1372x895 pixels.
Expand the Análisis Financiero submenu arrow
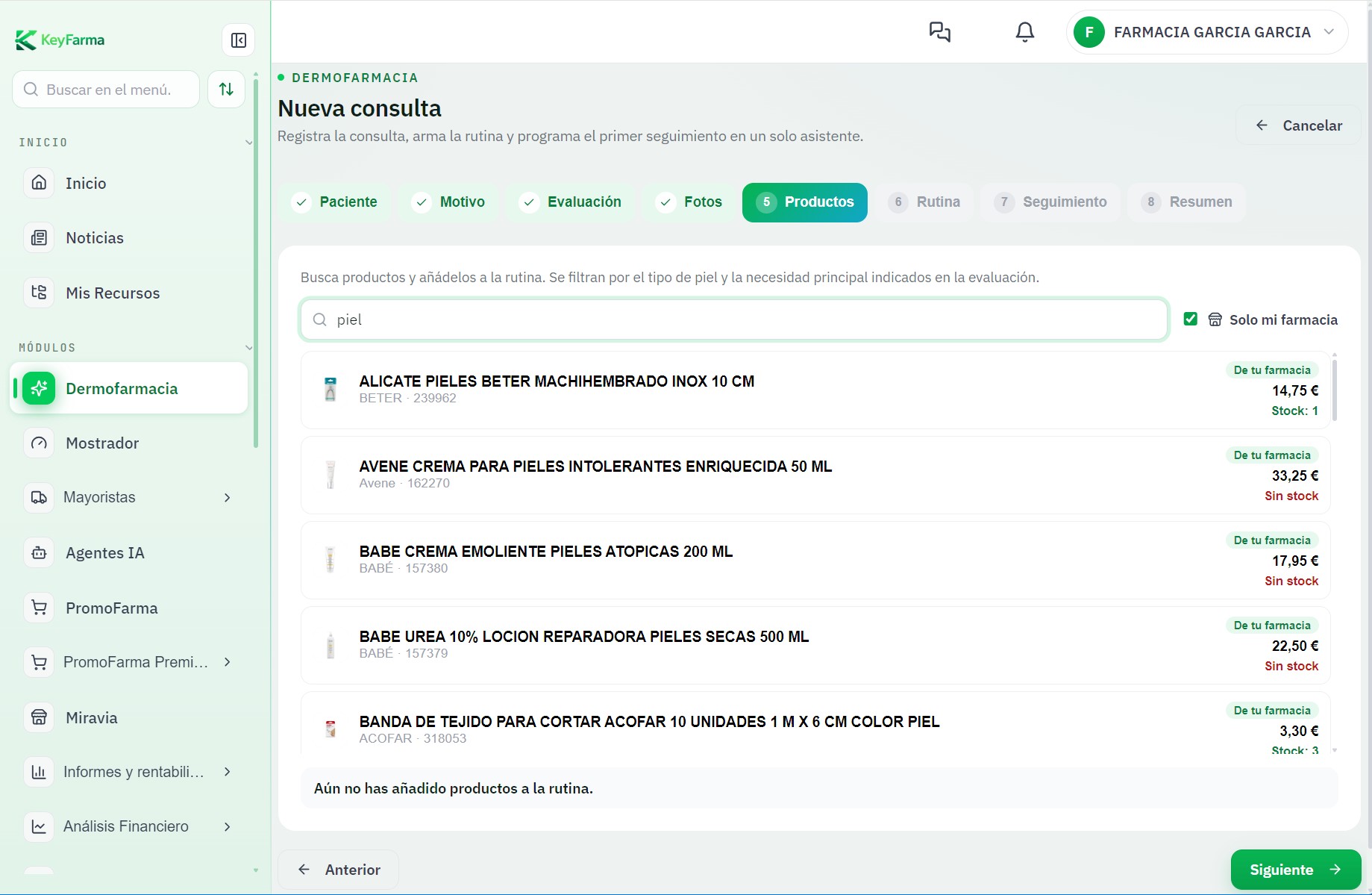coord(228,827)
